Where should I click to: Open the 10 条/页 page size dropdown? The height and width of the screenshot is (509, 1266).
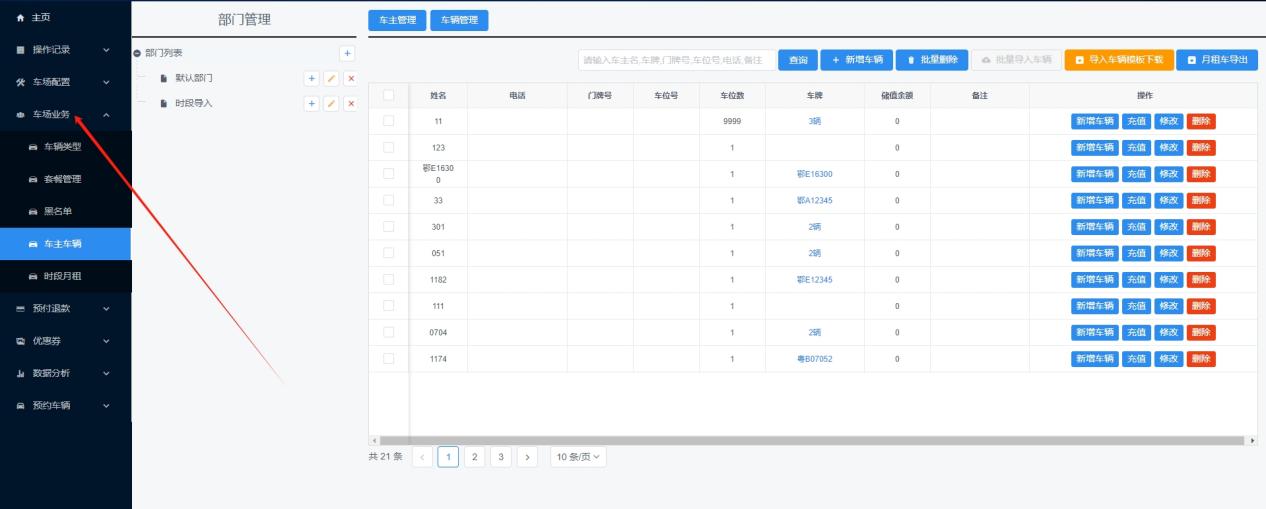tap(579, 457)
